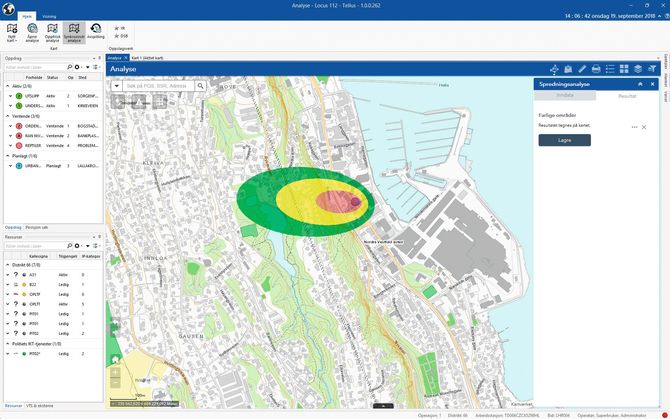Close the Spredningsanalyse panel

point(652,84)
